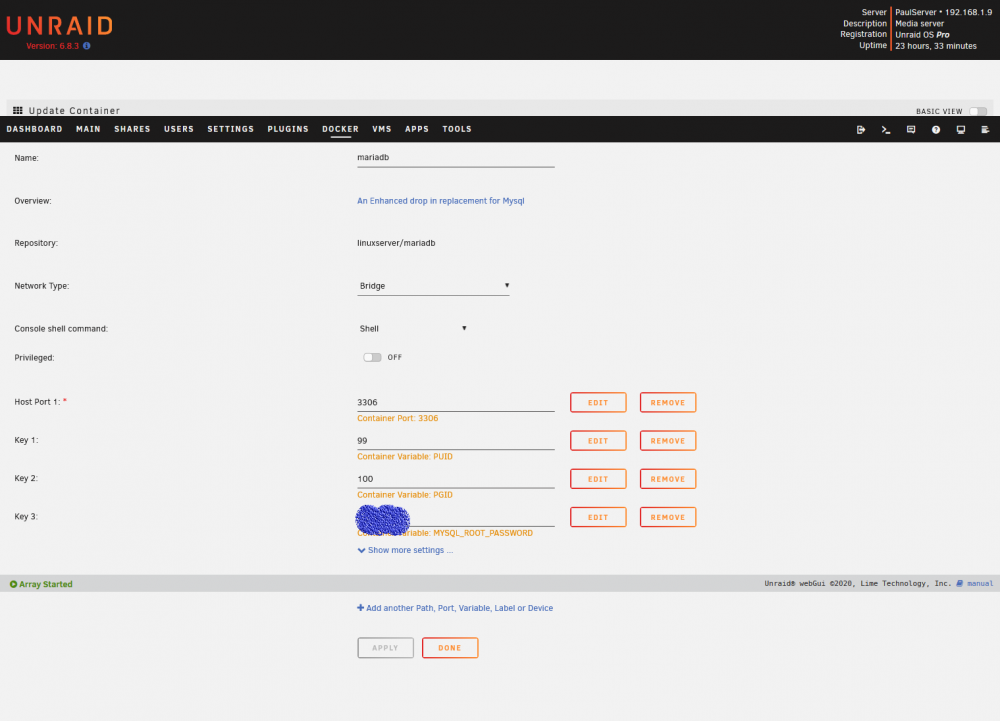Click the Container Port: 3306 text
Image resolution: width=1000 pixels, height=721 pixels.
[x=397, y=418]
